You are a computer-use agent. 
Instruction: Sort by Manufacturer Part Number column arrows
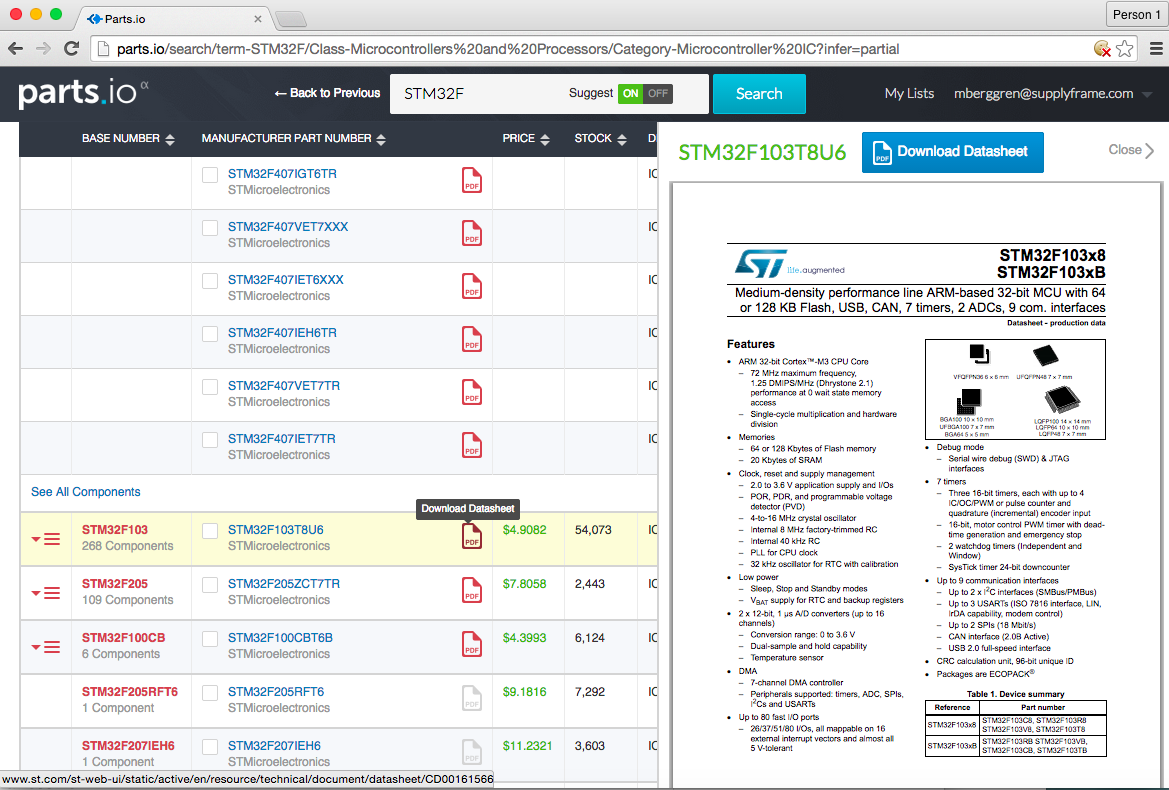[x=381, y=139]
